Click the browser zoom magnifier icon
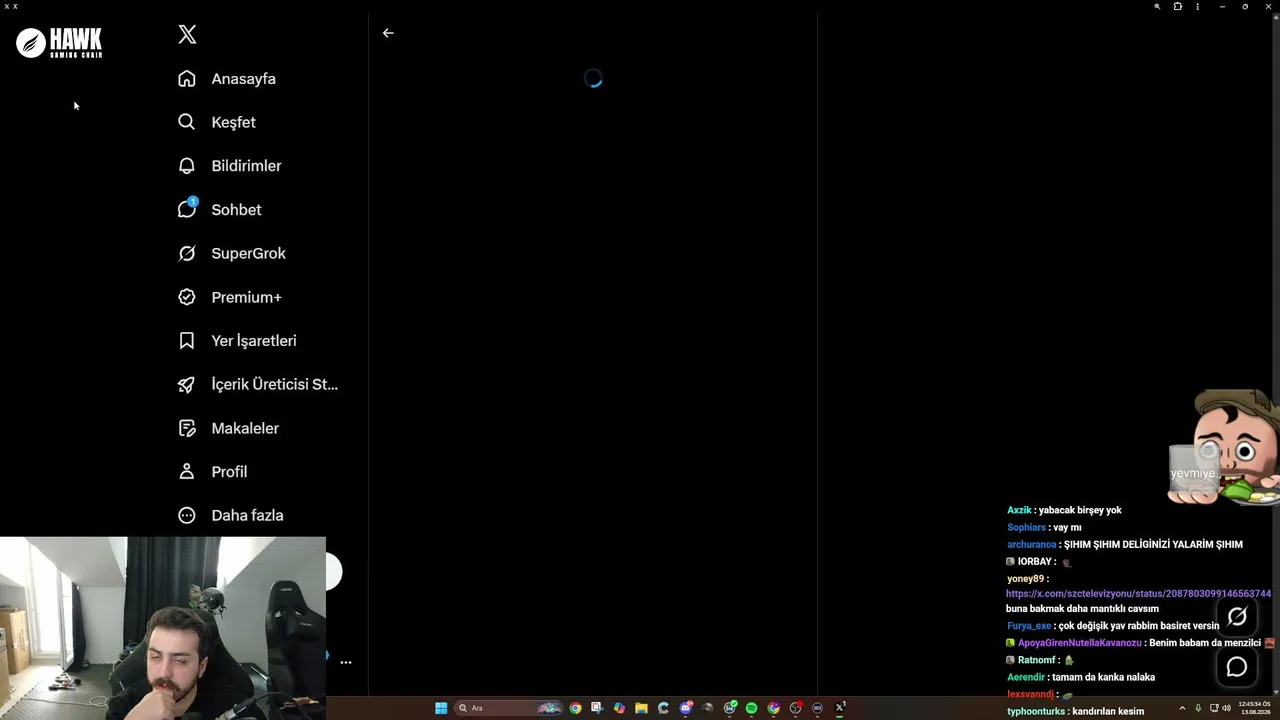This screenshot has height=720, width=1280. pos(1157,7)
